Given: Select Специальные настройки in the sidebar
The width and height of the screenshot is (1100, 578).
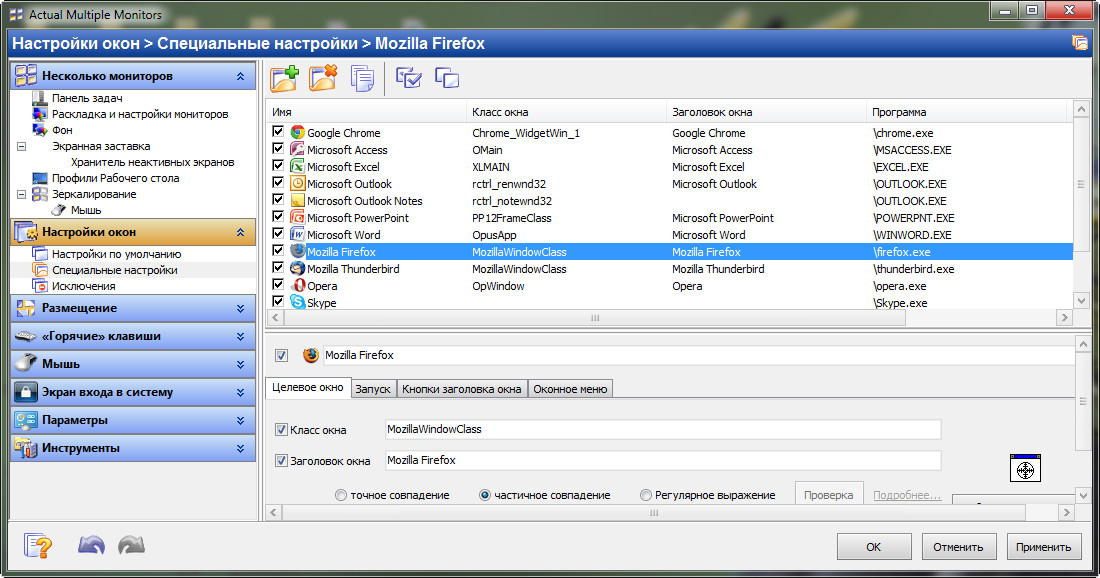Looking at the screenshot, I should click(114, 270).
